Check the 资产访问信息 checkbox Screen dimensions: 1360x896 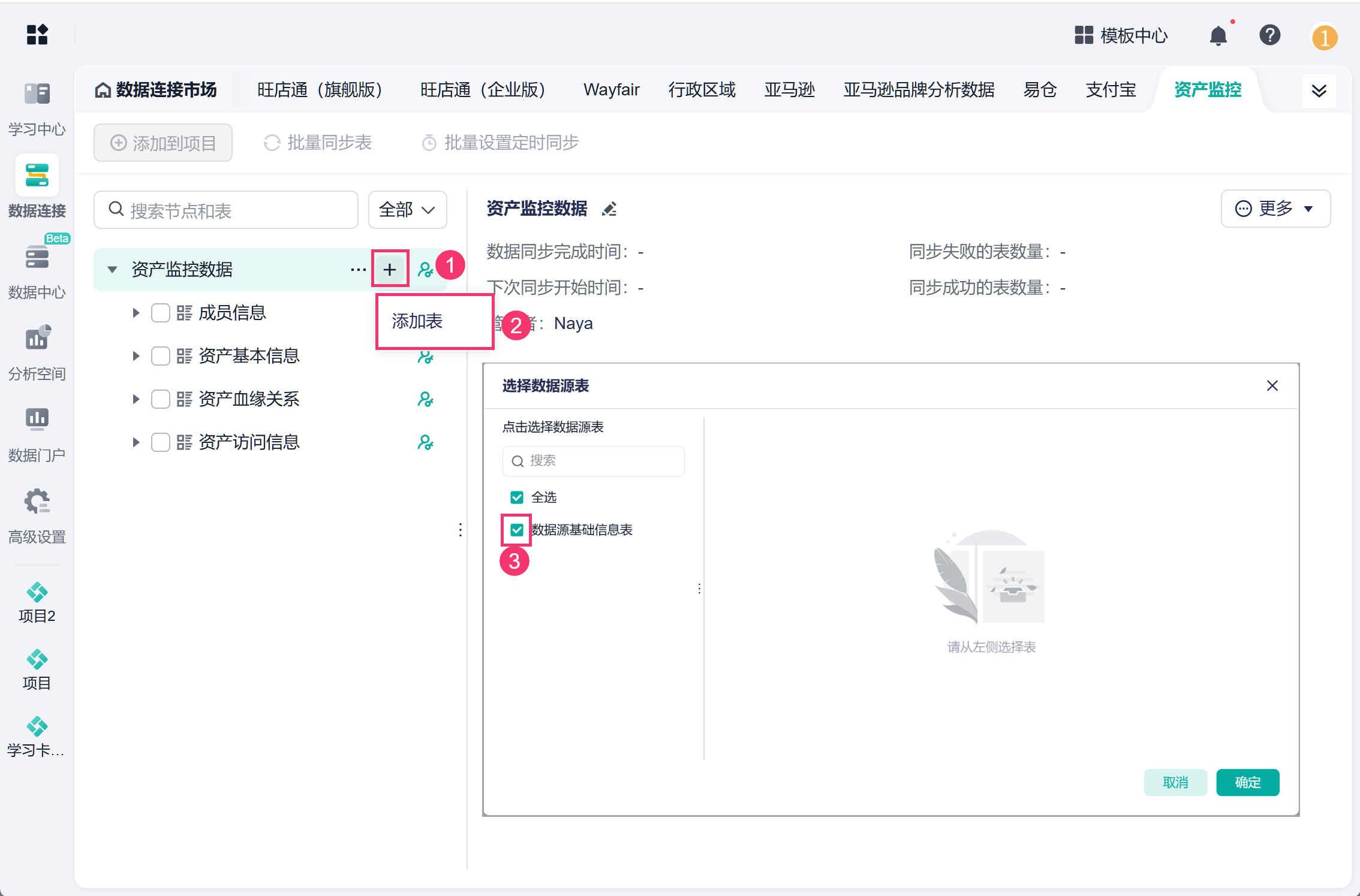(160, 442)
